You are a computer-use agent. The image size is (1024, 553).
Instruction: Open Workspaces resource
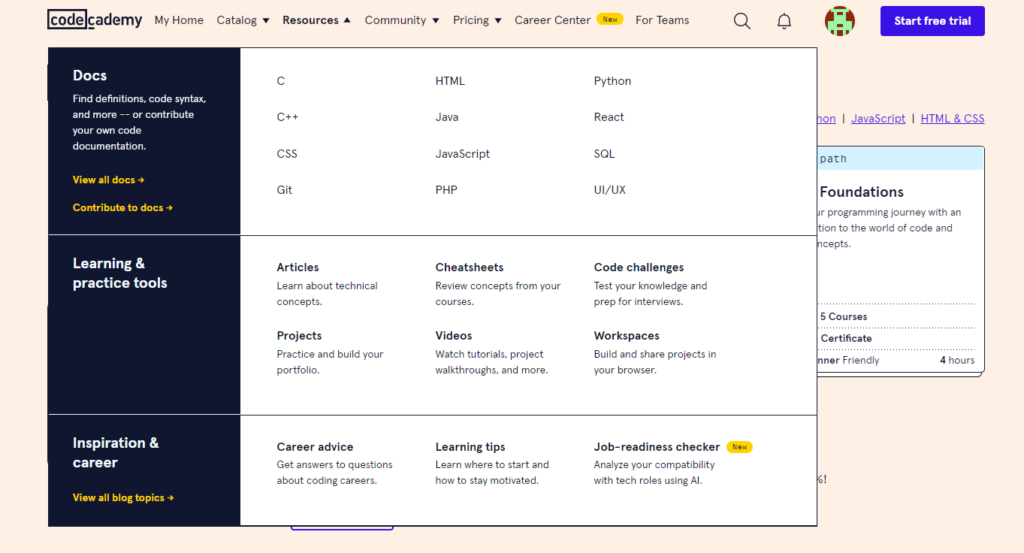tap(626, 336)
